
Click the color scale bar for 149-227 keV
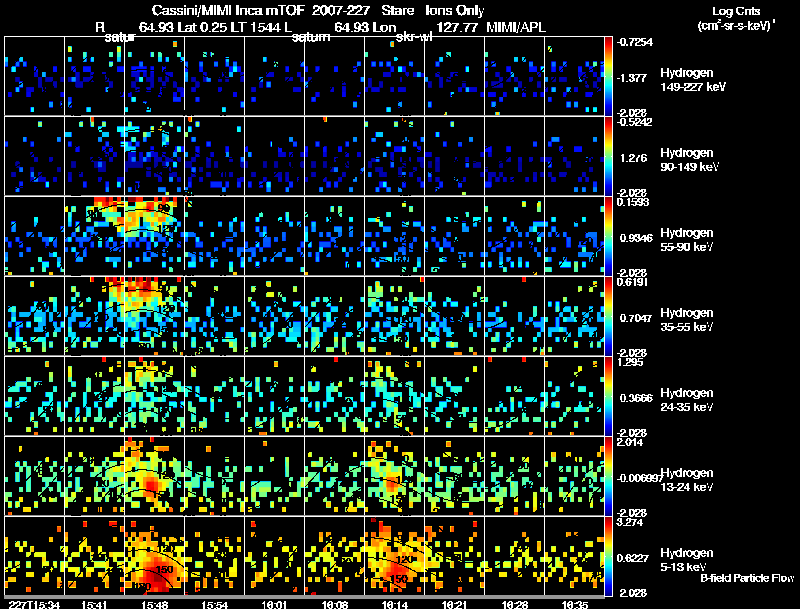coord(608,76)
